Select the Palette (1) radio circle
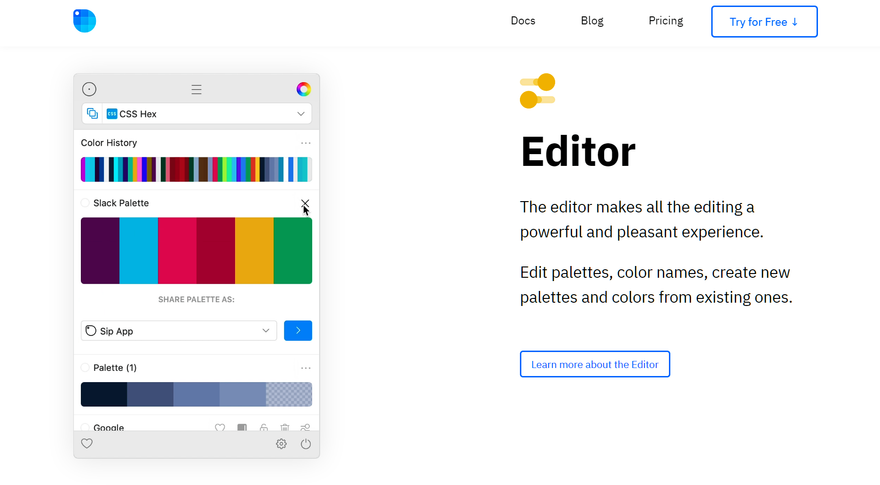 [x=85, y=368]
